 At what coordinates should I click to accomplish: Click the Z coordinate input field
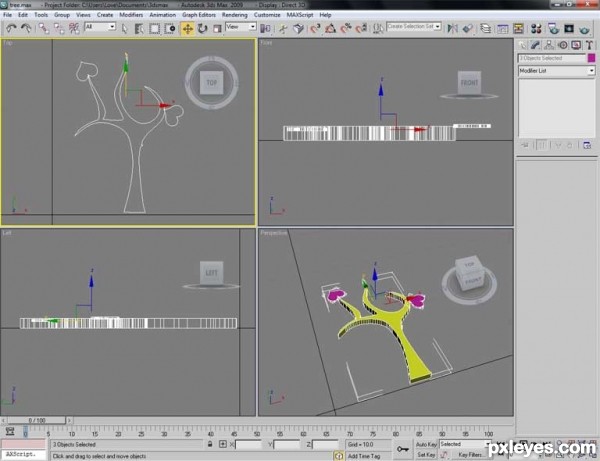click(x=325, y=445)
